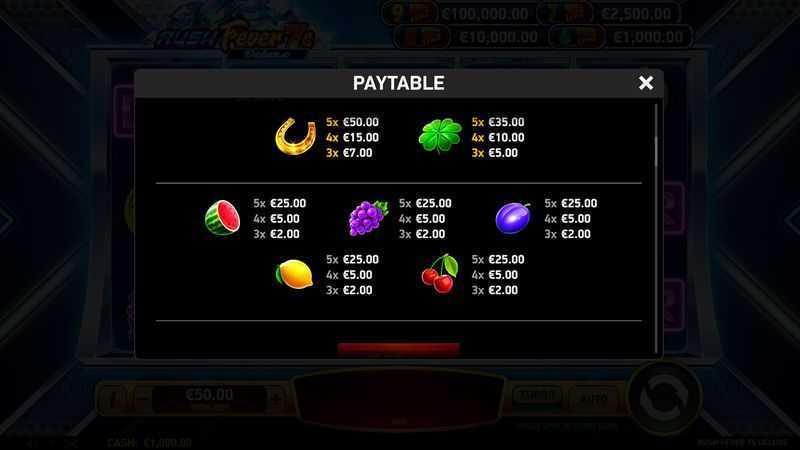This screenshot has height=450, width=800.
Task: Select the watermelon slice symbol
Action: pos(222,218)
